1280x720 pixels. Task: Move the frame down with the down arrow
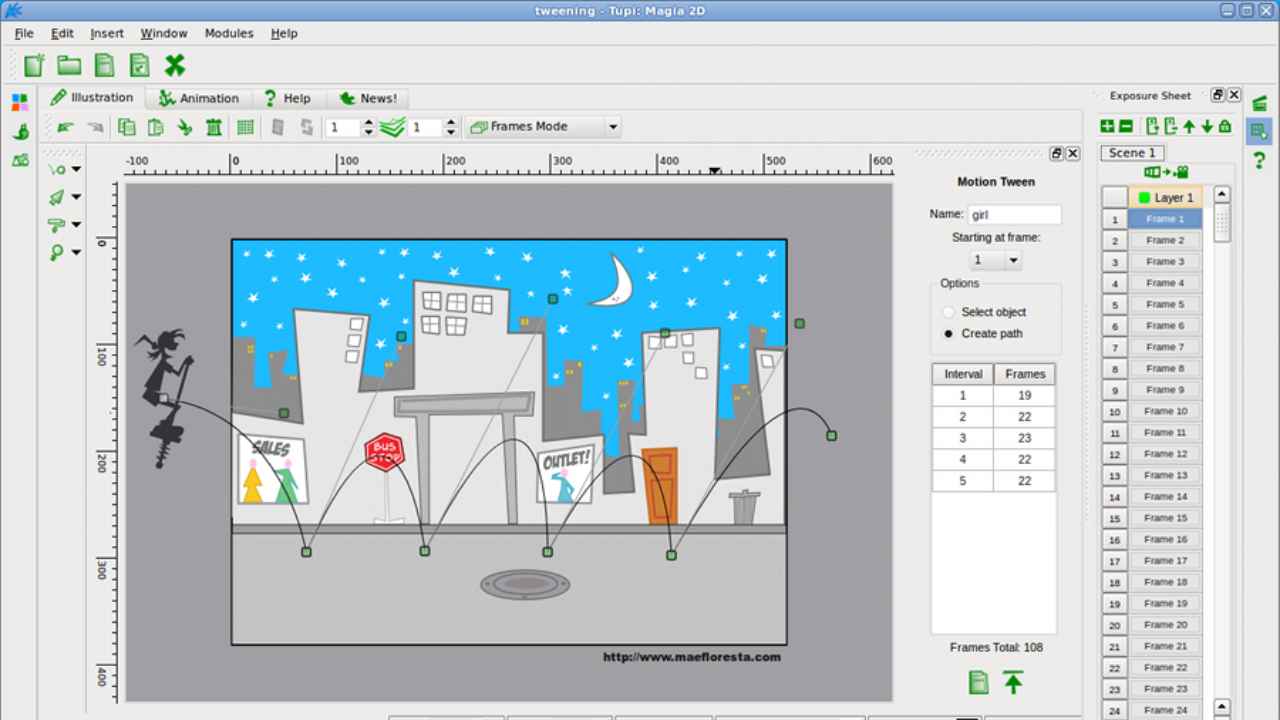[x=1207, y=126]
